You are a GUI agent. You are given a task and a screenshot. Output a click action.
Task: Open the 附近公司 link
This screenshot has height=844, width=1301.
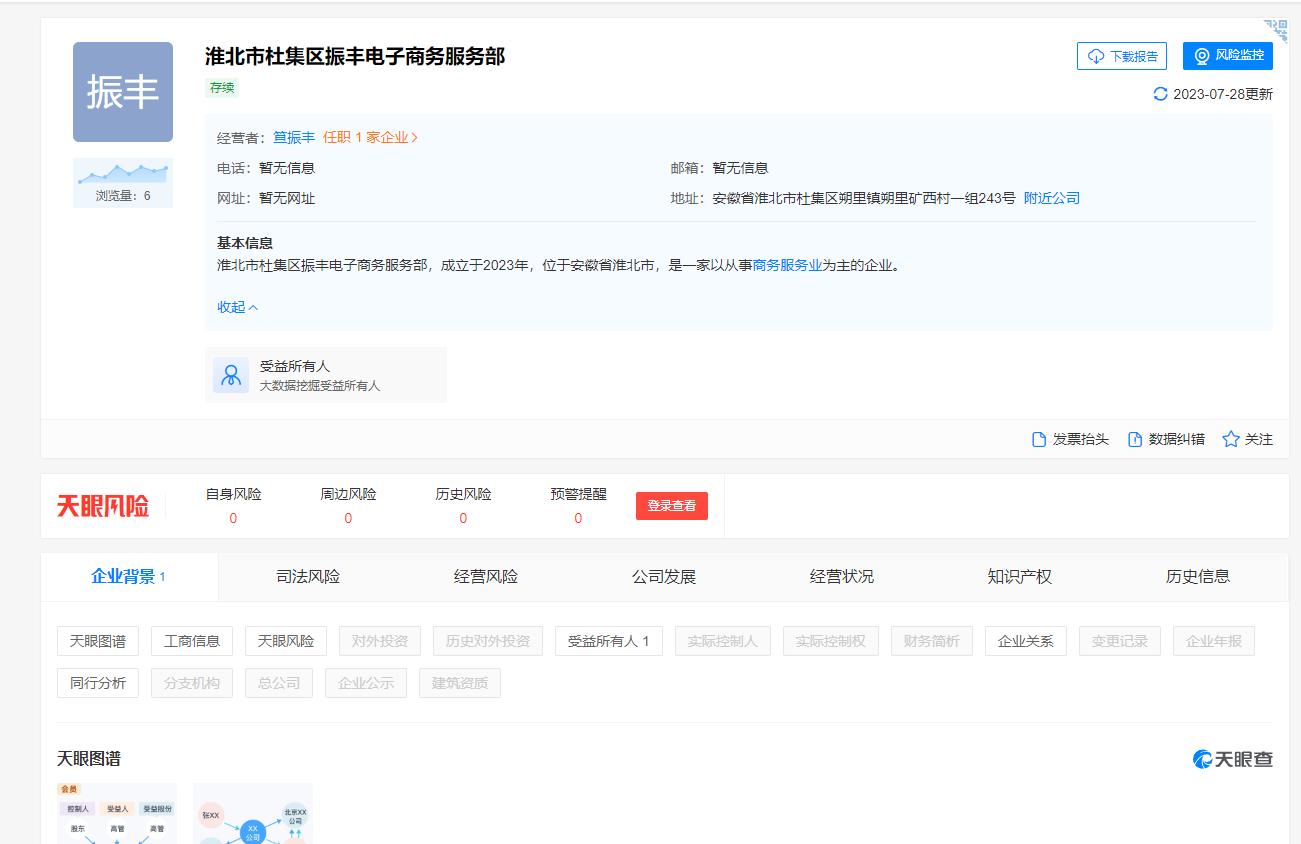pyautogui.click(x=1051, y=198)
